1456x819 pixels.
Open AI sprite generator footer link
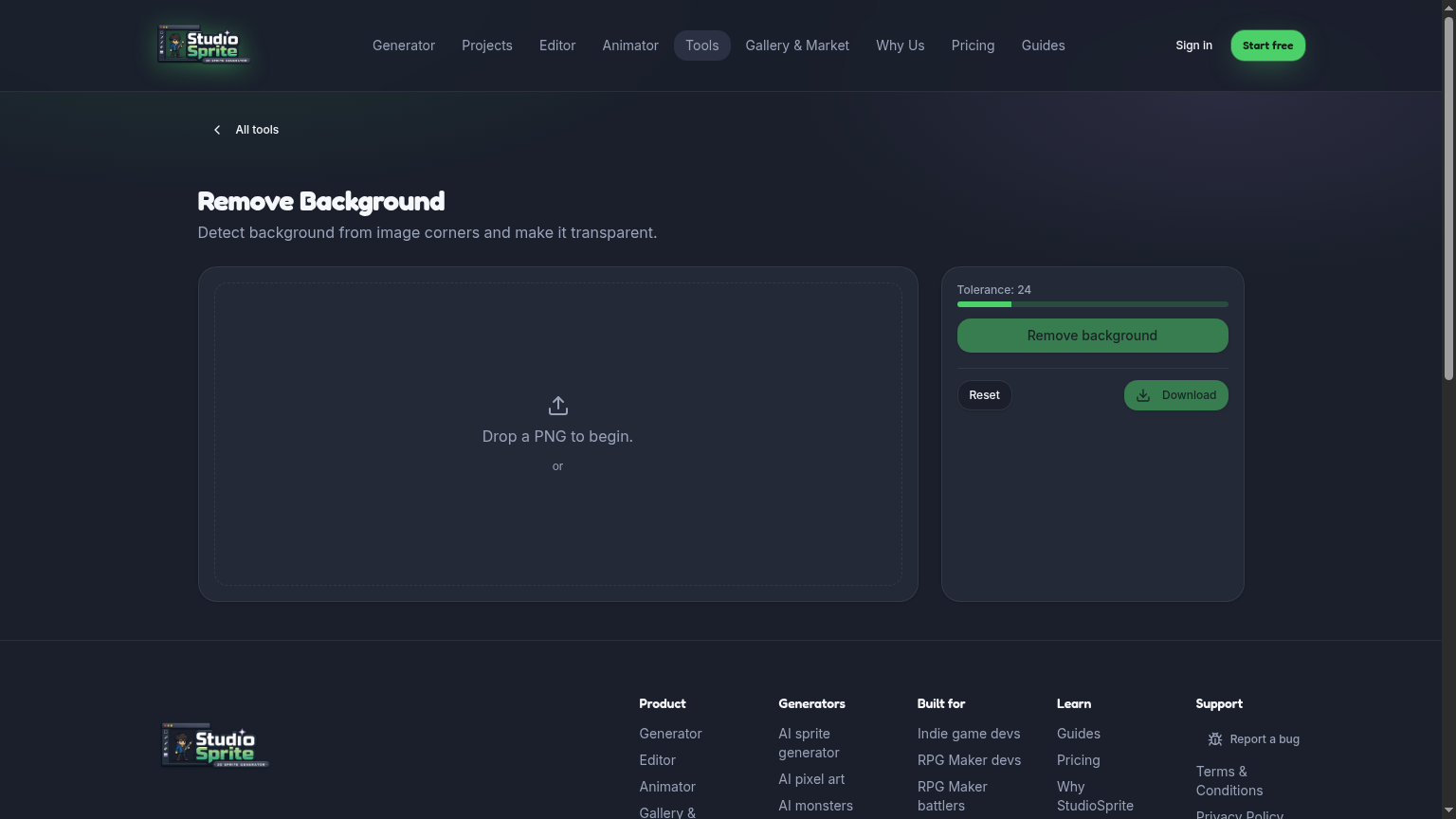pos(809,743)
